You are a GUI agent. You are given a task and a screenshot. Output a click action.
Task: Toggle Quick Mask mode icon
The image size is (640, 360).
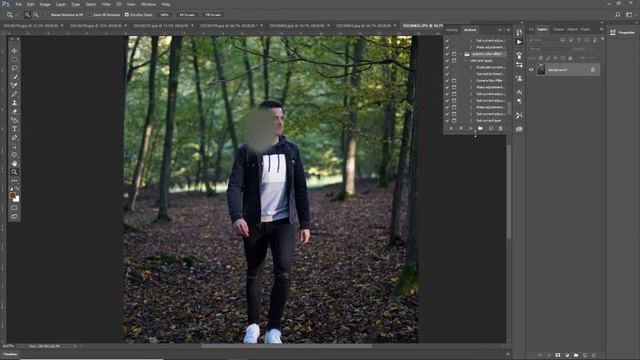(14, 208)
